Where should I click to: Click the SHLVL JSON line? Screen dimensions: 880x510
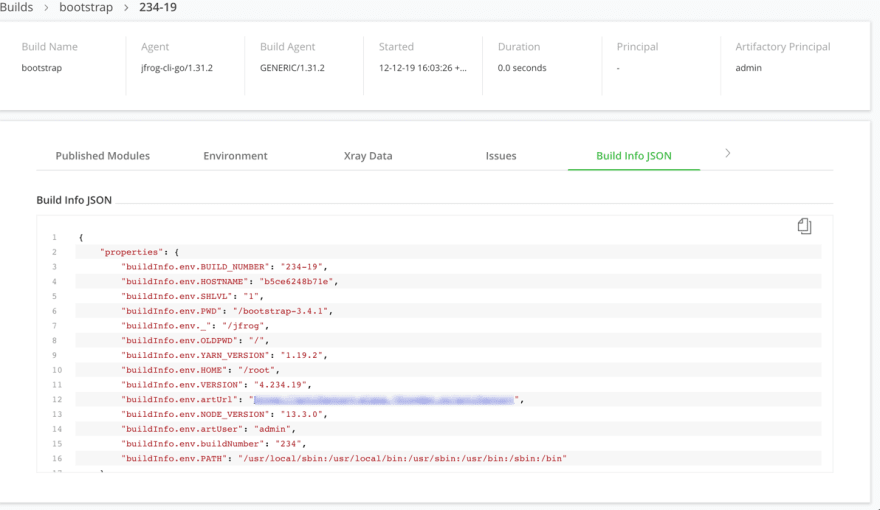click(448, 296)
